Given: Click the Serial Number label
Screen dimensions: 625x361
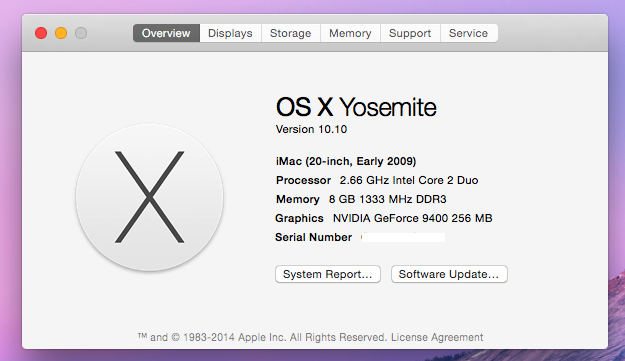Looking at the screenshot, I should (314, 237).
